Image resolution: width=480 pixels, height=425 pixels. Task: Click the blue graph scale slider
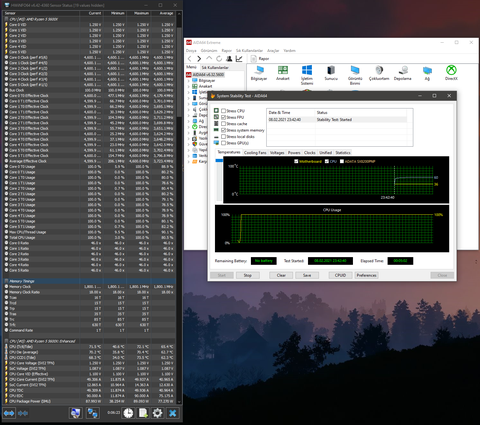(x=219, y=161)
